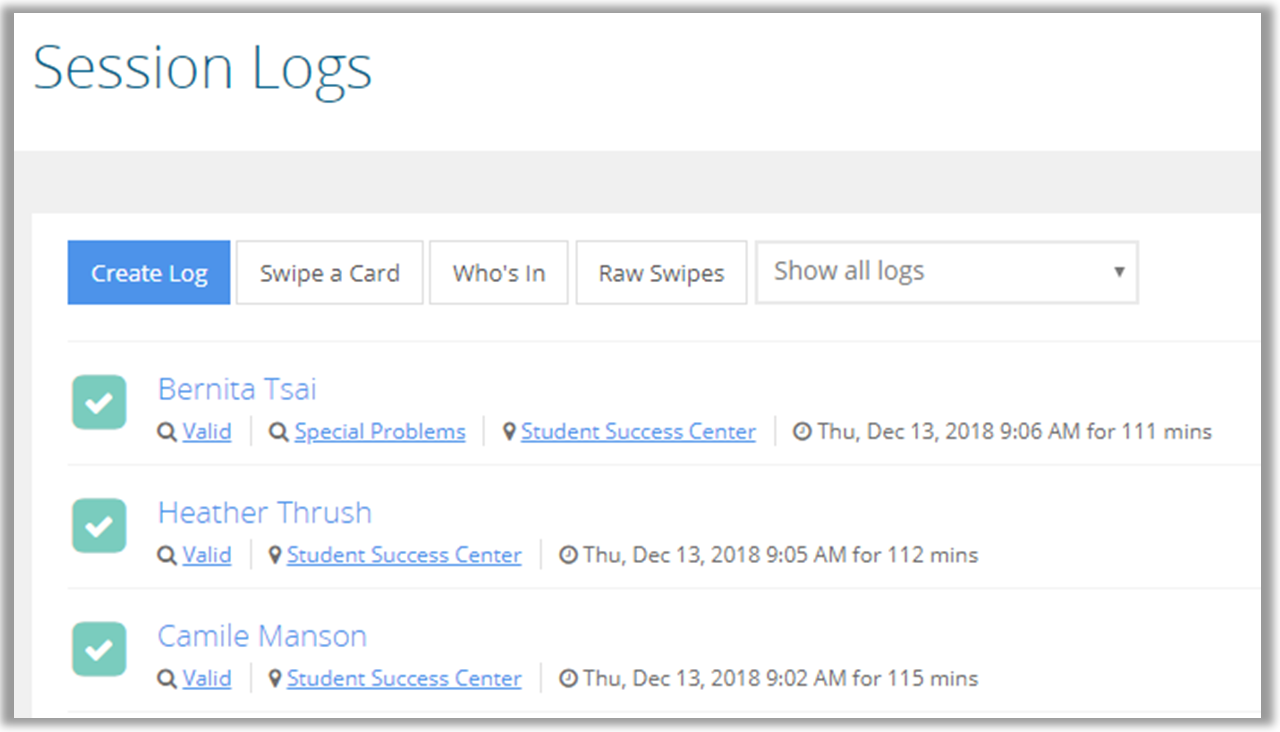
Task: Open Bernita Tsai's session log
Action: [237, 389]
